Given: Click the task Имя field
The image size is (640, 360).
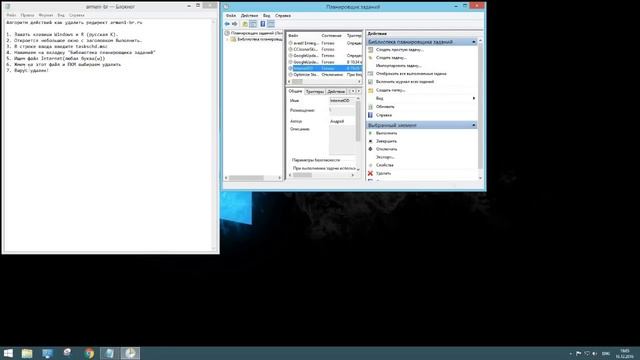Looking at the screenshot, I should coord(342,100).
